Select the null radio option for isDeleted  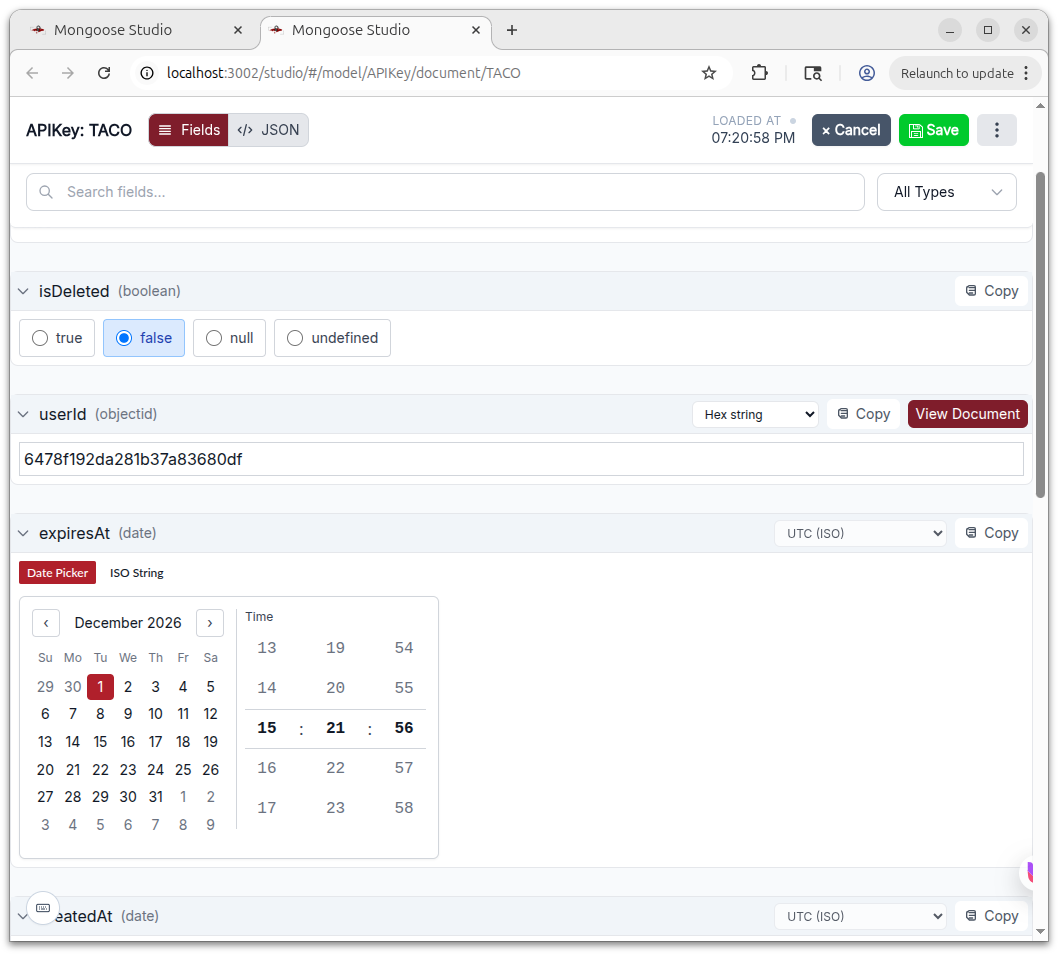pyautogui.click(x=229, y=338)
